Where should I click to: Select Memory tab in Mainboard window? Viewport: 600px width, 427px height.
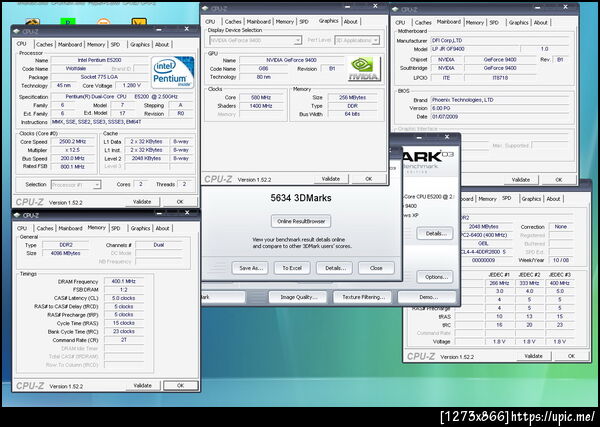pos(474,23)
